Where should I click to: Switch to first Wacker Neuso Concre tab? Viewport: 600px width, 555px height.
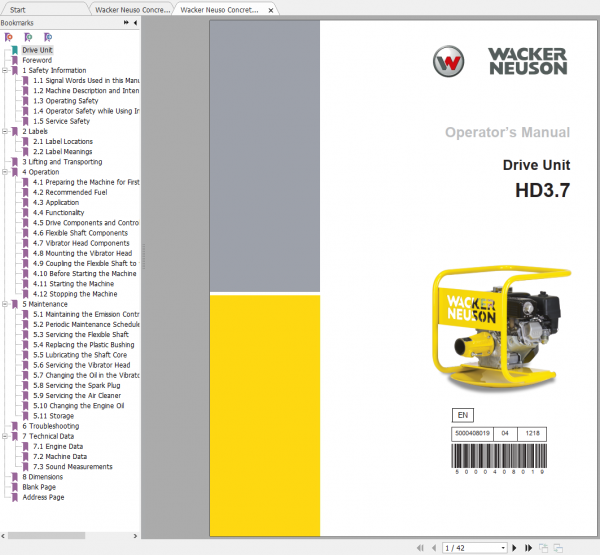(x=132, y=10)
